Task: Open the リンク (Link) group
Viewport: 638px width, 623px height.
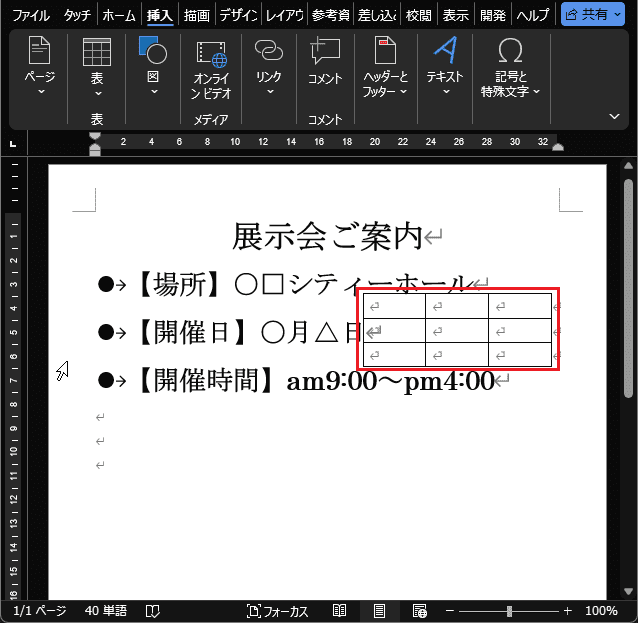Action: pyautogui.click(x=269, y=67)
